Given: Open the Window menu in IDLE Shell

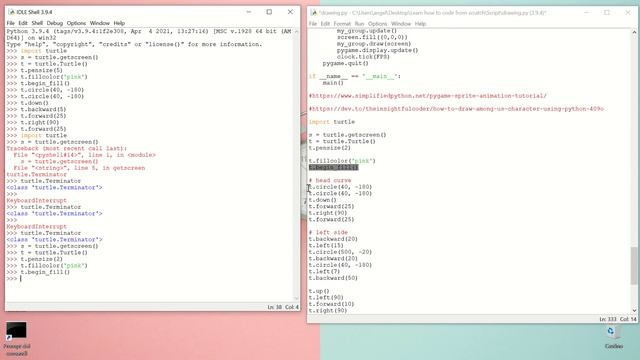Looking at the screenshot, I should tap(100, 23).
